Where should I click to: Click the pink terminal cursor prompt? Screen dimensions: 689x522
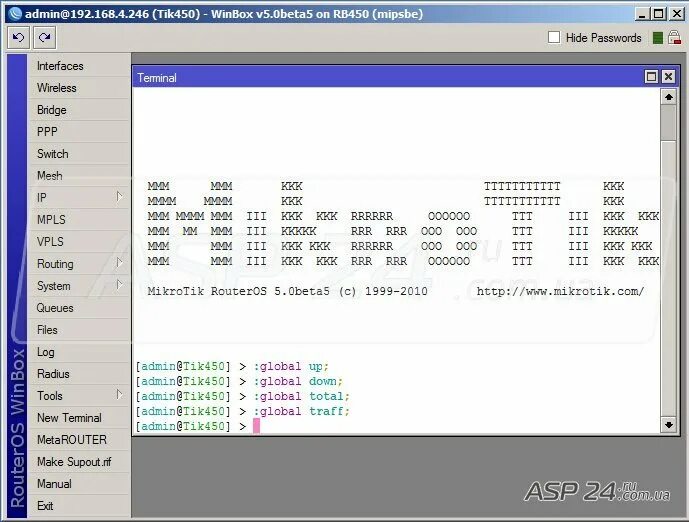coord(257,426)
